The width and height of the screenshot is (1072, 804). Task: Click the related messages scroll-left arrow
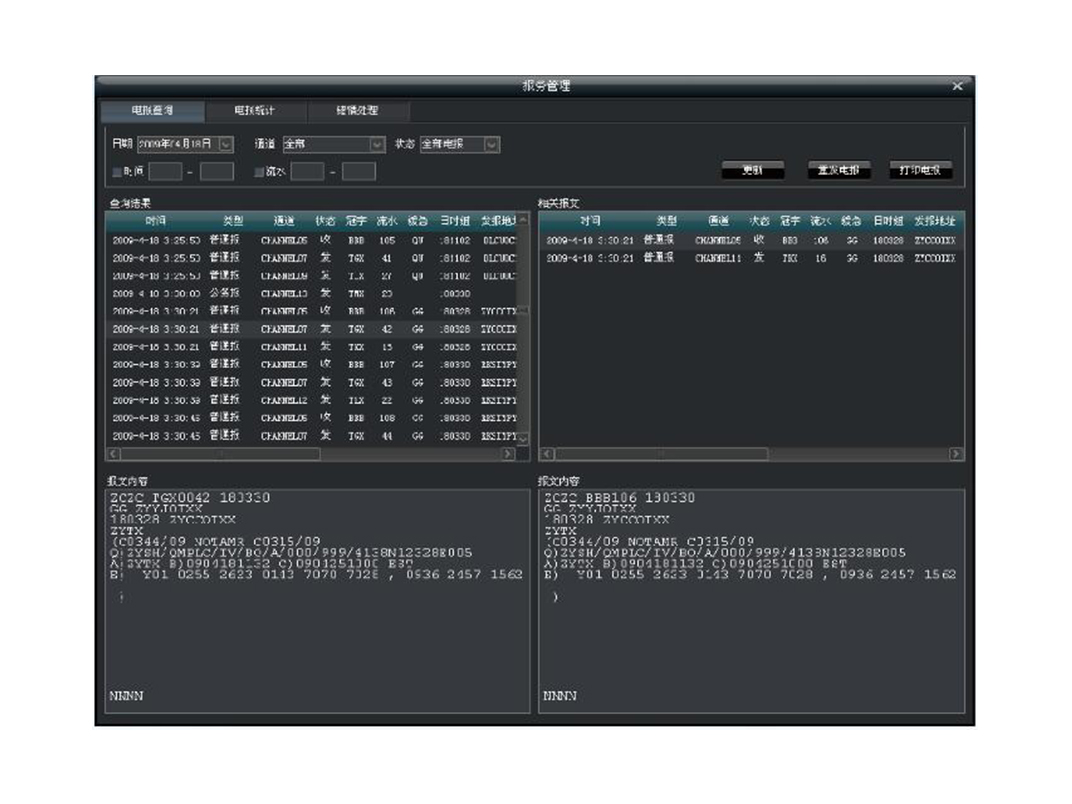547,454
